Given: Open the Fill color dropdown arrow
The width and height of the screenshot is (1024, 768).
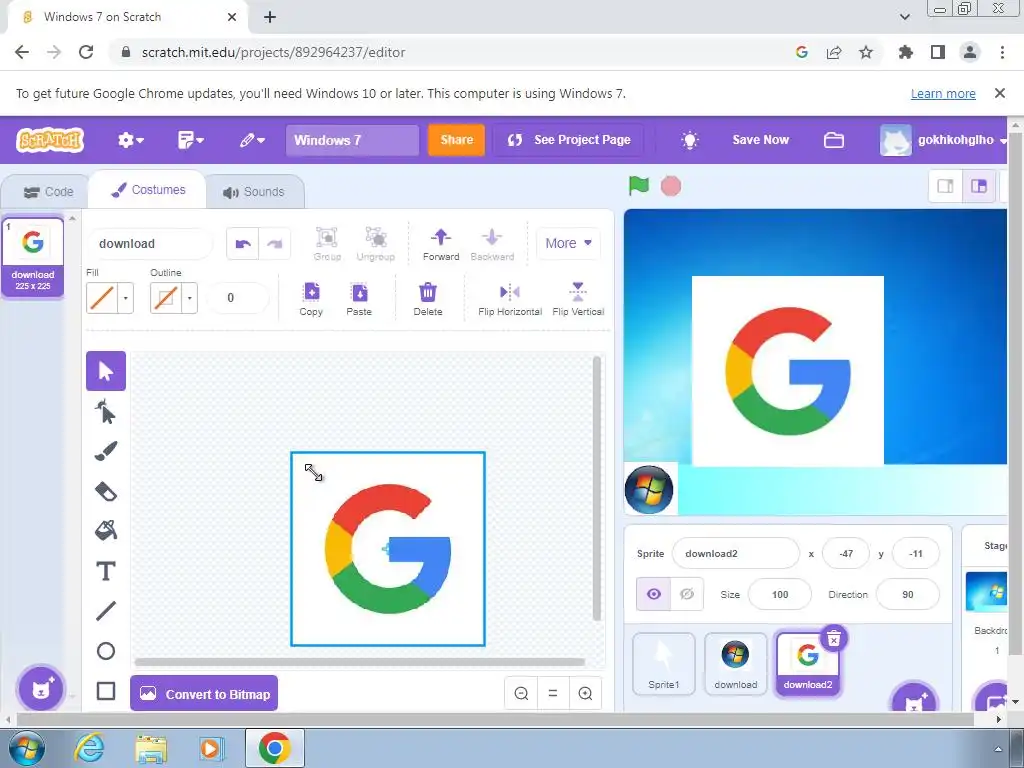Looking at the screenshot, I should [x=125, y=298].
